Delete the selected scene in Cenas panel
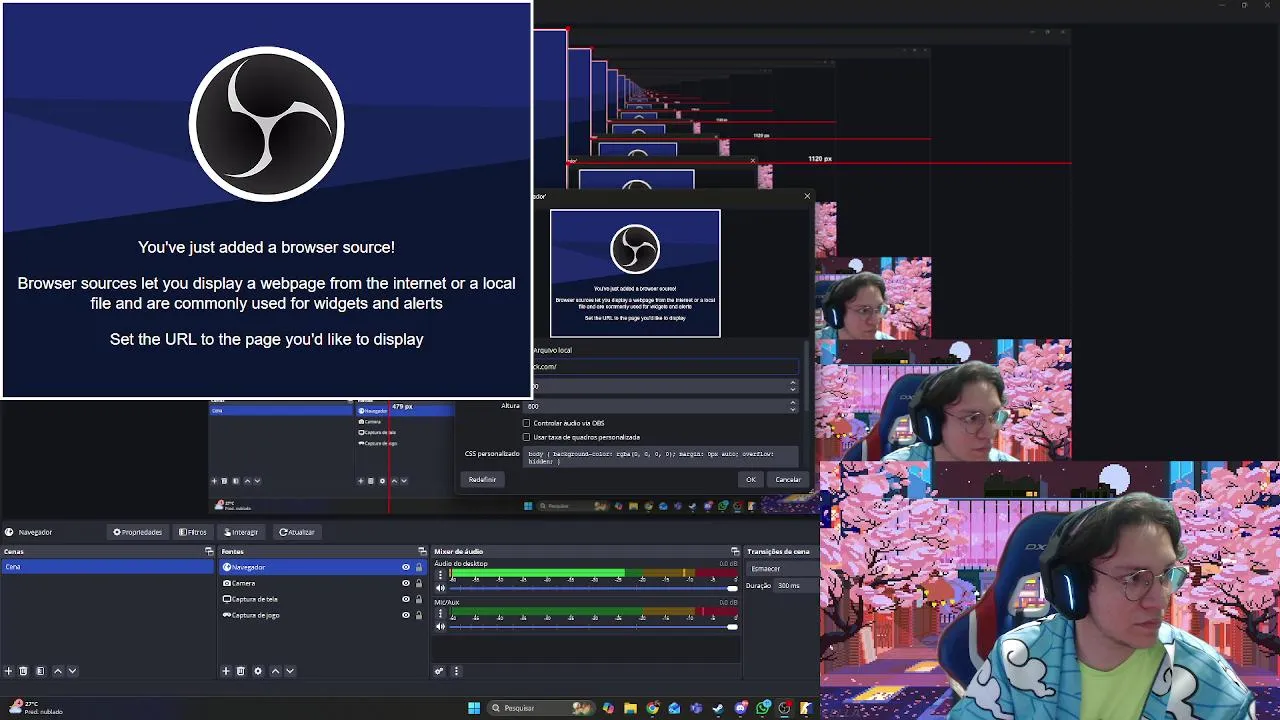This screenshot has height=720, width=1280. coord(23,671)
